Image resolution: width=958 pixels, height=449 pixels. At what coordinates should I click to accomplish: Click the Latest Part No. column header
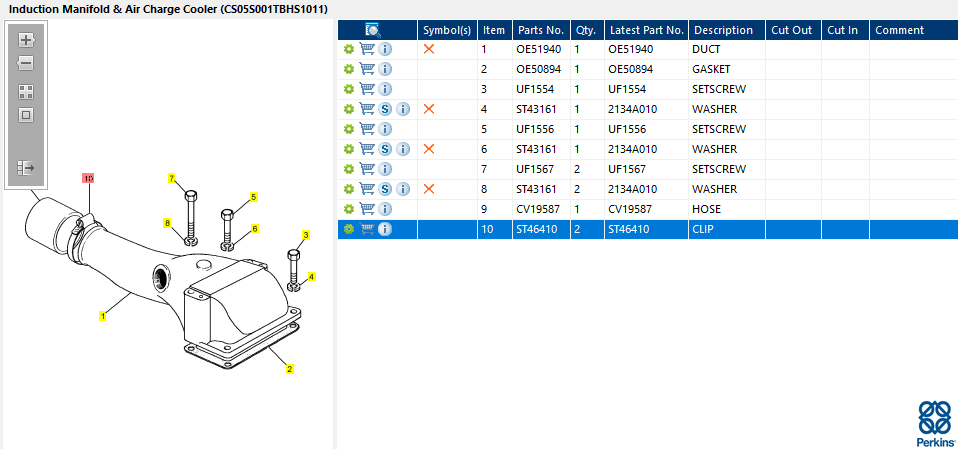click(x=646, y=30)
